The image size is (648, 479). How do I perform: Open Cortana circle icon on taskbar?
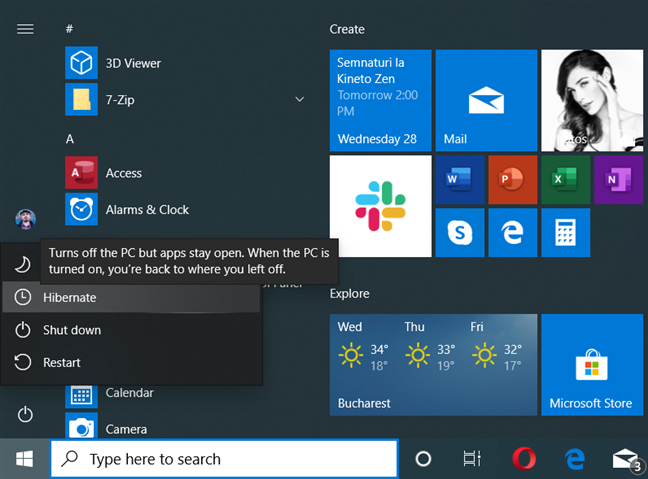(x=423, y=459)
